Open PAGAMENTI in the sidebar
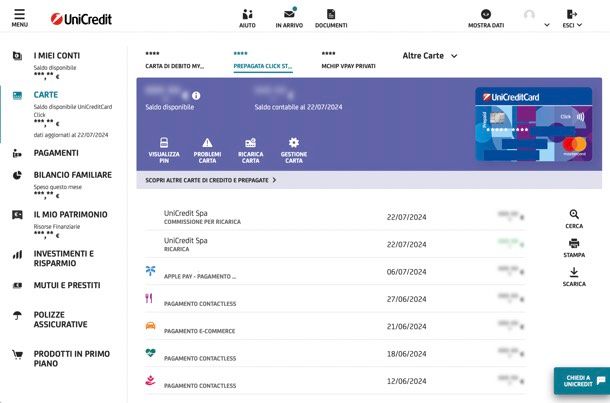Image resolution: width=610 pixels, height=403 pixels. click(x=56, y=153)
